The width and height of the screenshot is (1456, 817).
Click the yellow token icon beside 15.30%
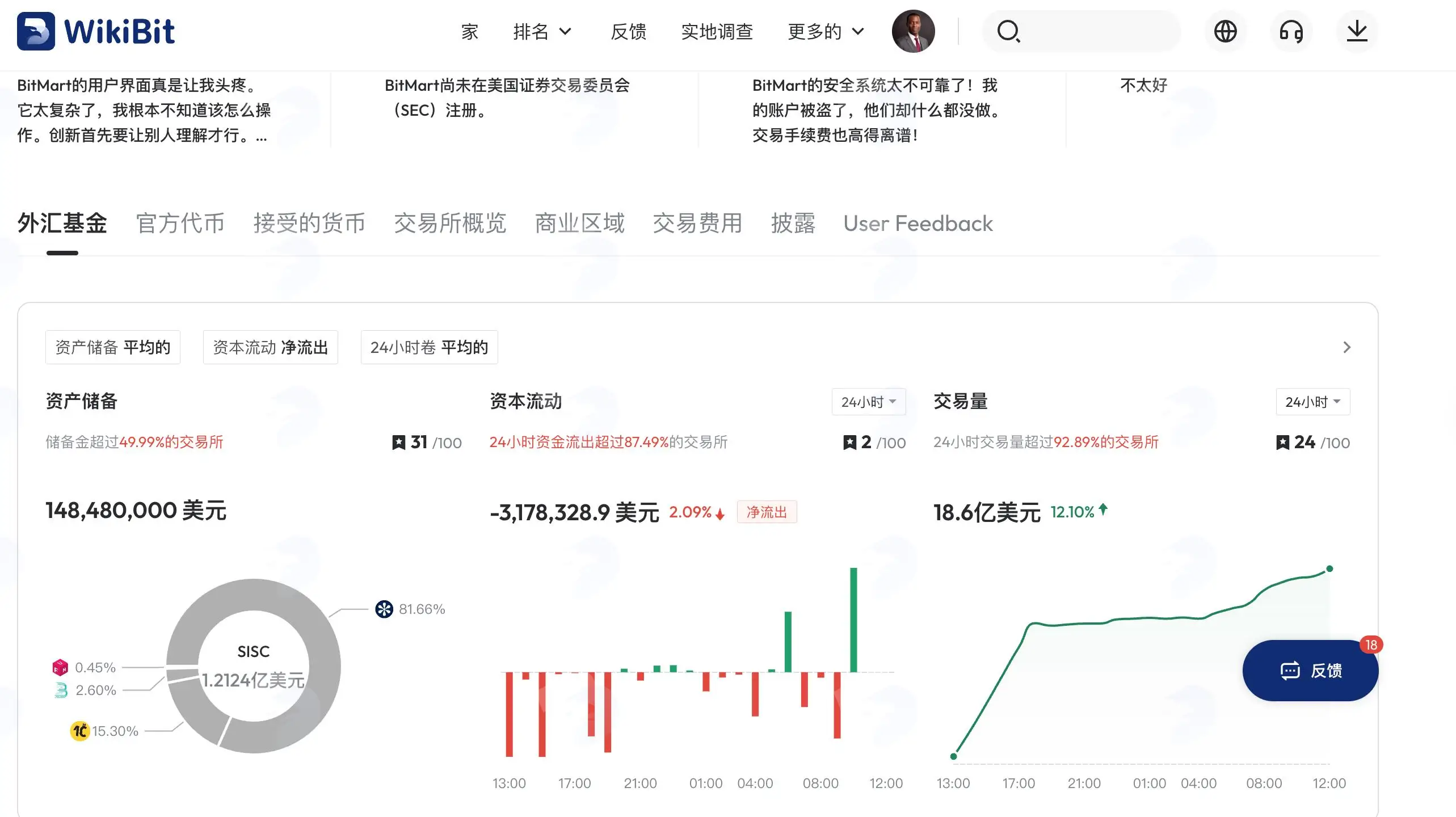tap(79, 731)
